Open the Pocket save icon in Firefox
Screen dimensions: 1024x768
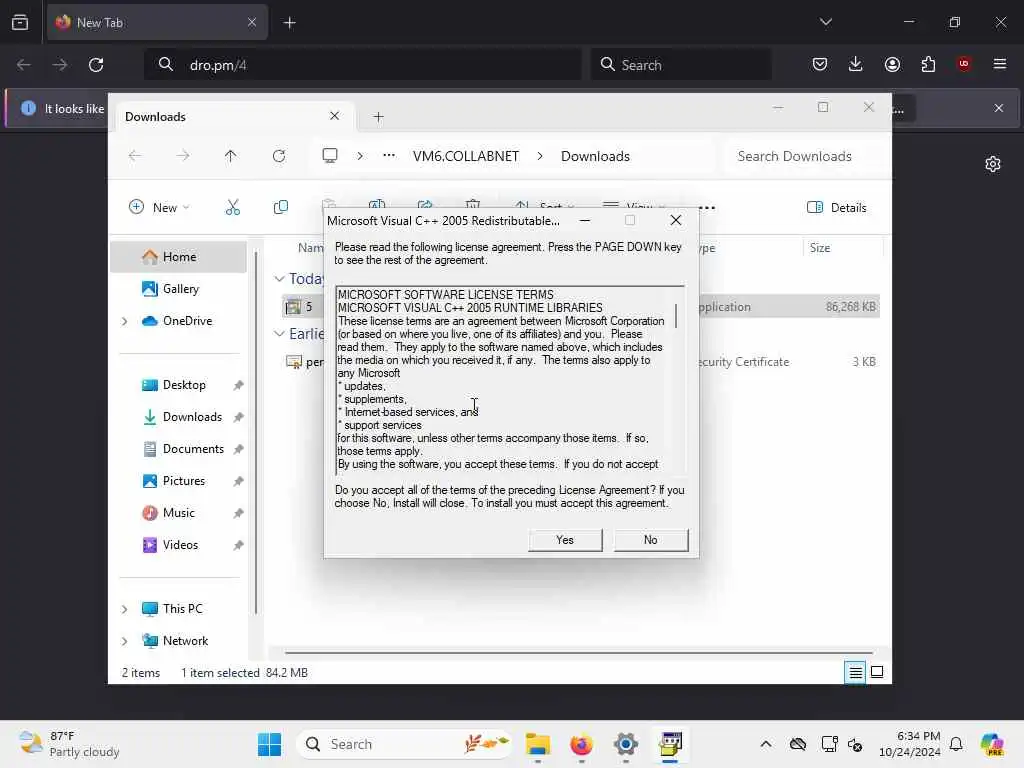(820, 64)
